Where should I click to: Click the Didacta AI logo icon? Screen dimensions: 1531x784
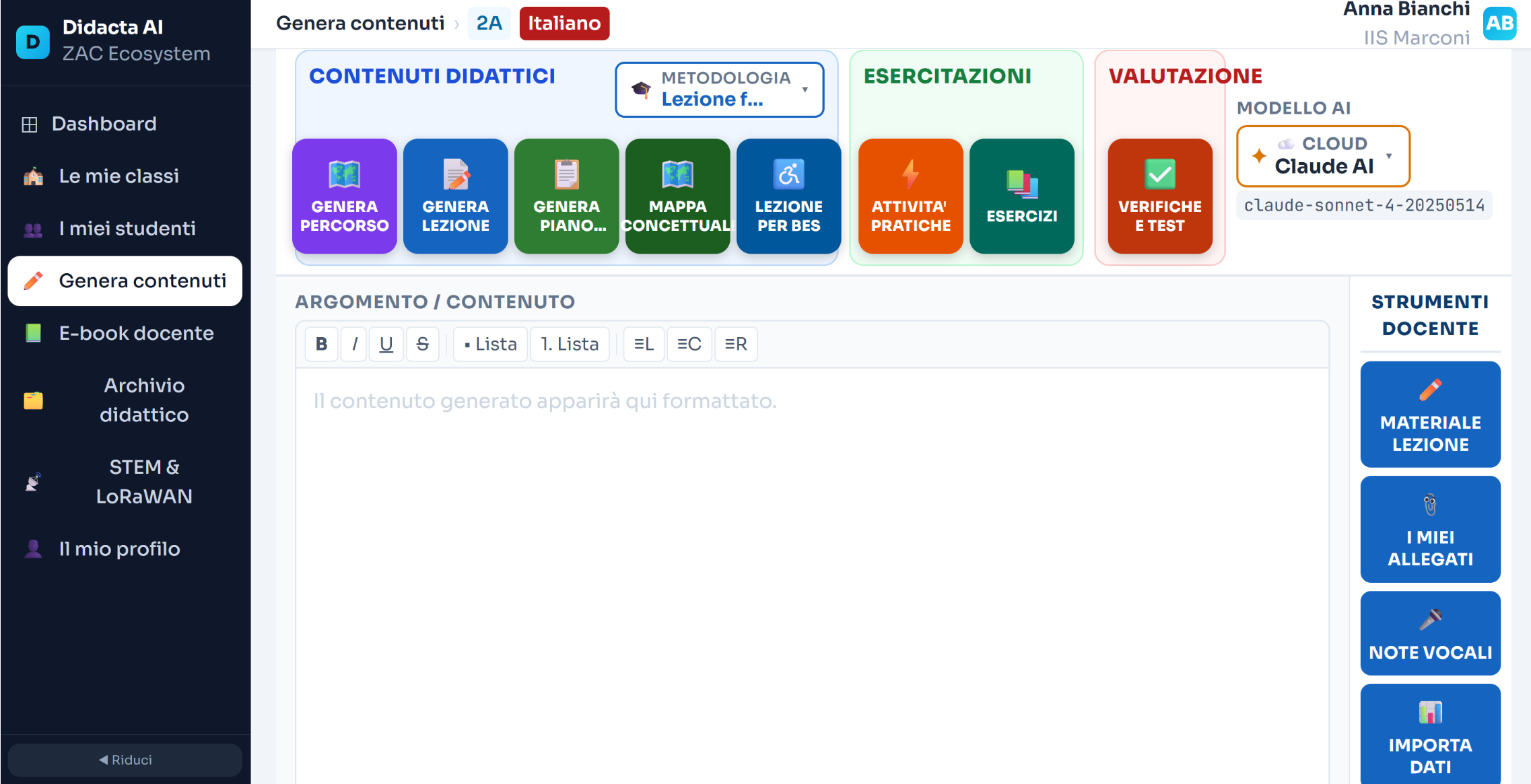click(x=32, y=42)
